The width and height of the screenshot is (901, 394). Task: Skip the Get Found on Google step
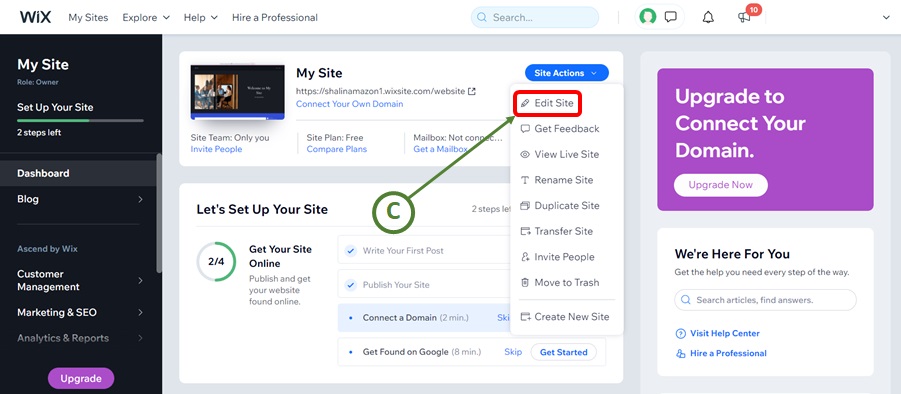[513, 352]
